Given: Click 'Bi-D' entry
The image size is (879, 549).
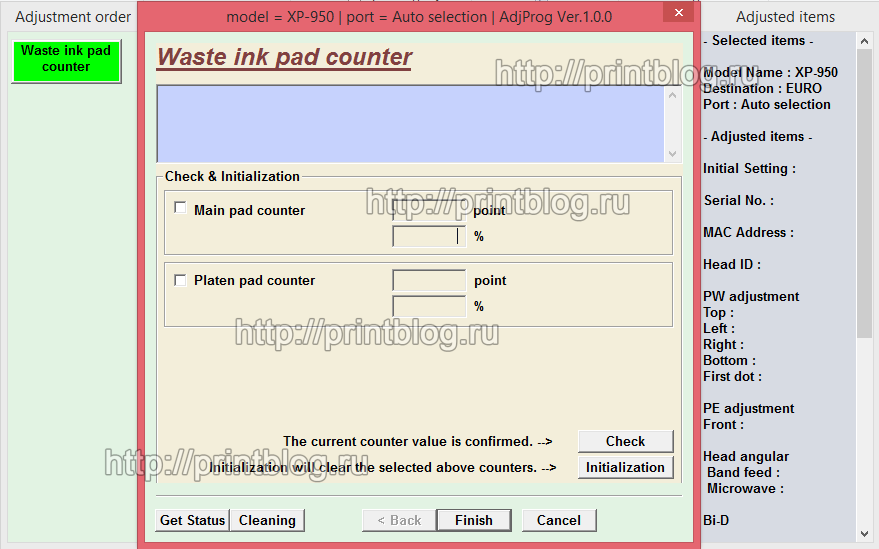Looking at the screenshot, I should coord(716,520).
